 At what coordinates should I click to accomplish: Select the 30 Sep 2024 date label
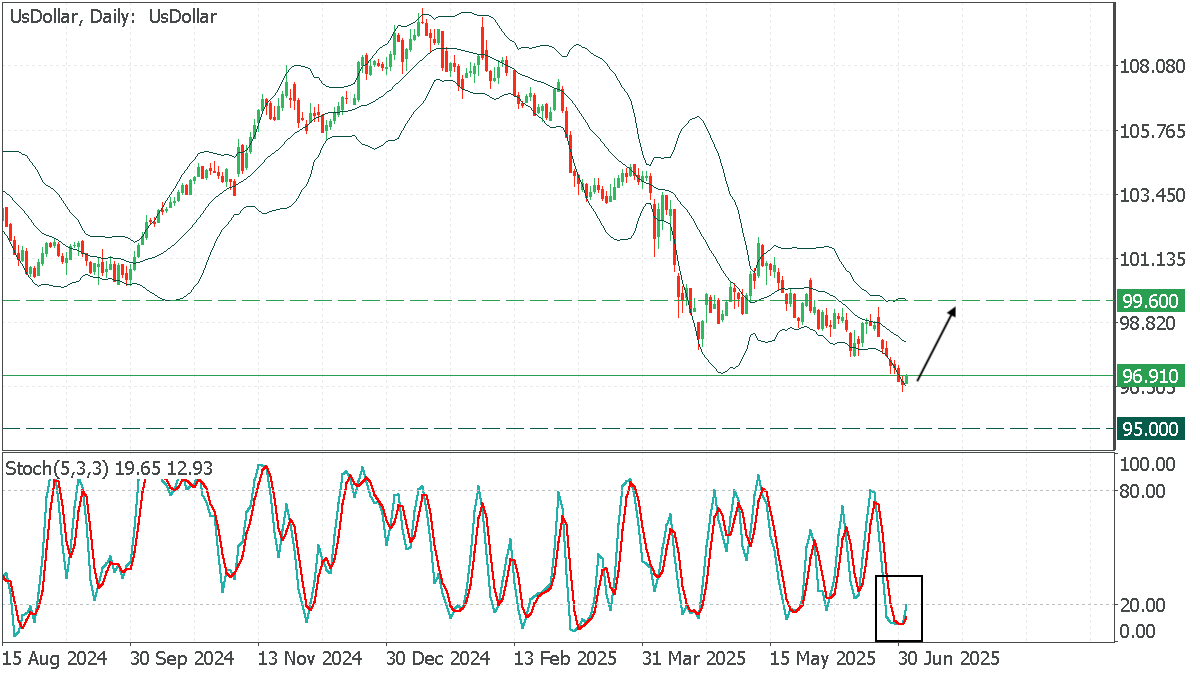pos(182,659)
